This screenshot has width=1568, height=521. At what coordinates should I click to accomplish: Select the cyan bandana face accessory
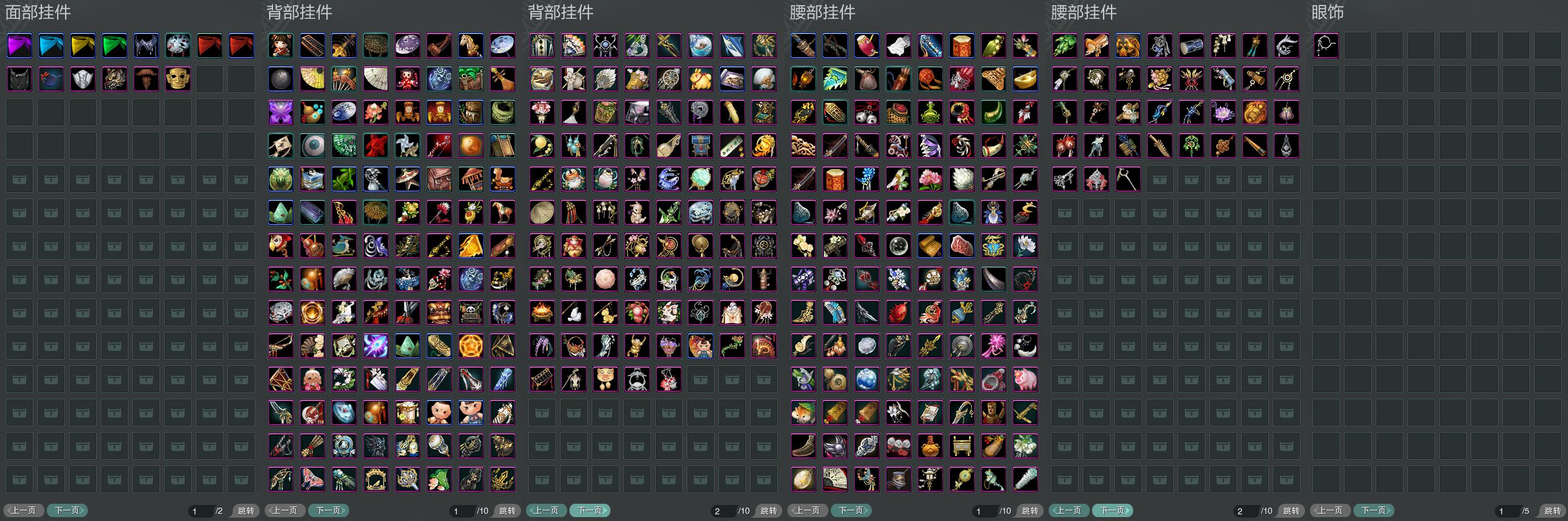[51, 46]
